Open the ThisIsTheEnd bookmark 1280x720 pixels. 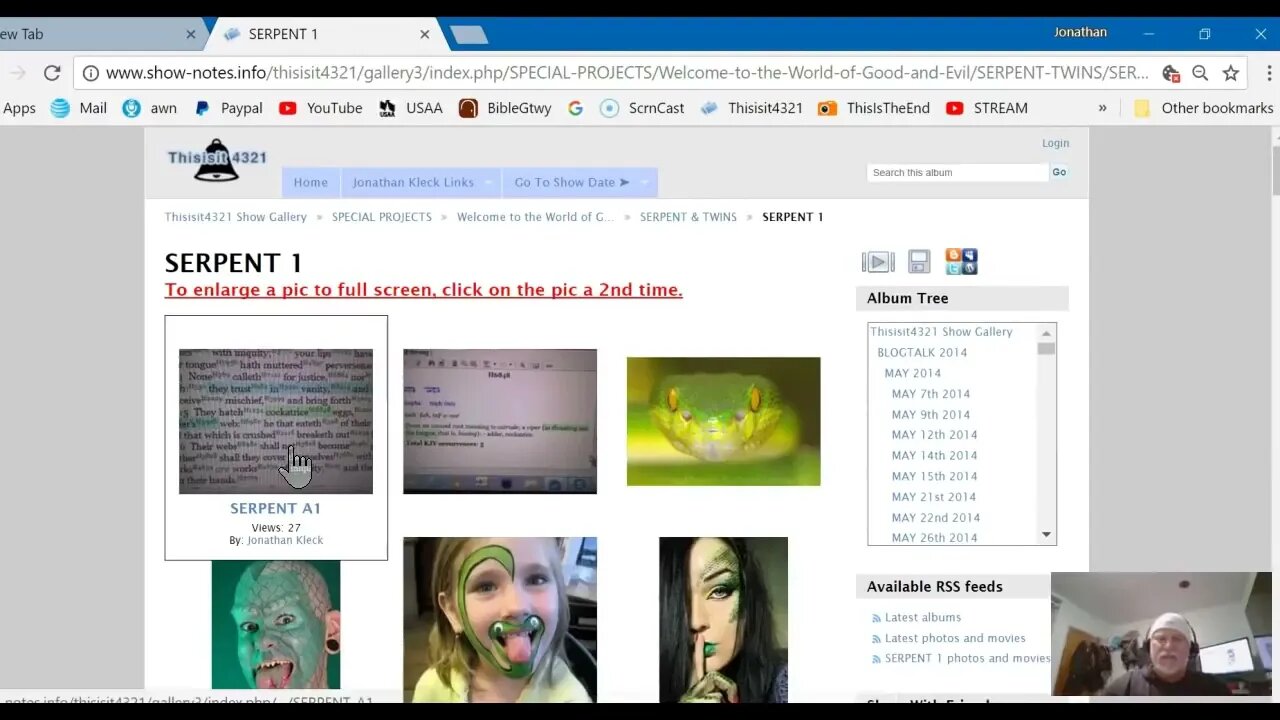(x=874, y=108)
